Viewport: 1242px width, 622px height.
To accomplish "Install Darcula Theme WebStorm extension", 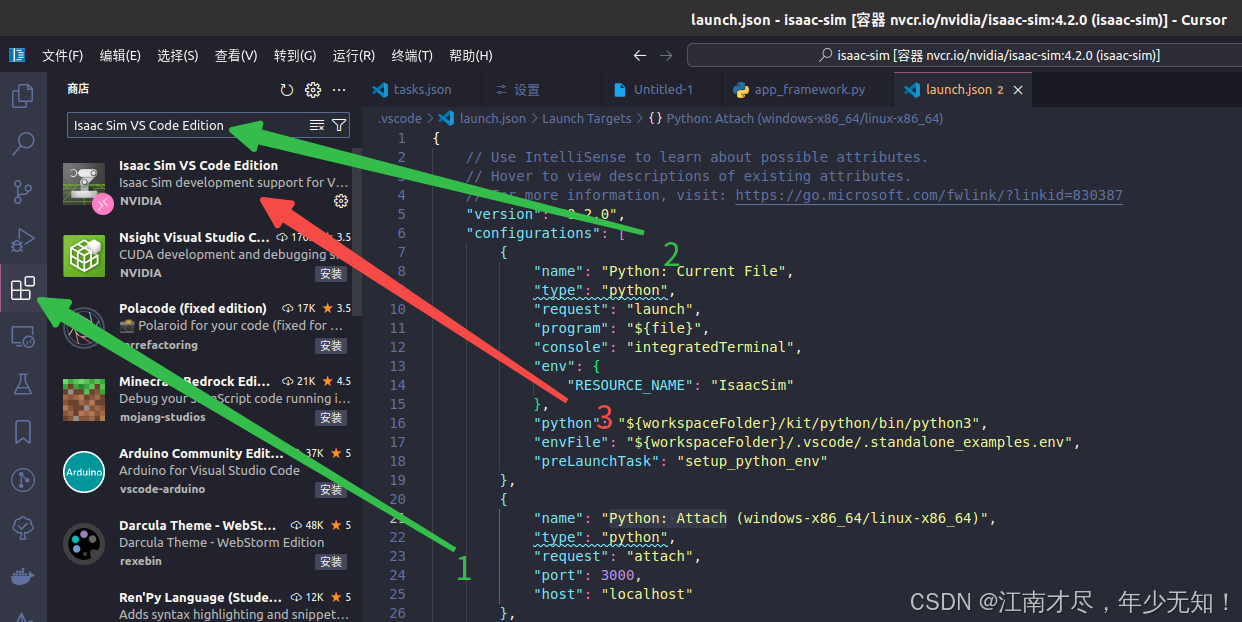I will 330,562.
